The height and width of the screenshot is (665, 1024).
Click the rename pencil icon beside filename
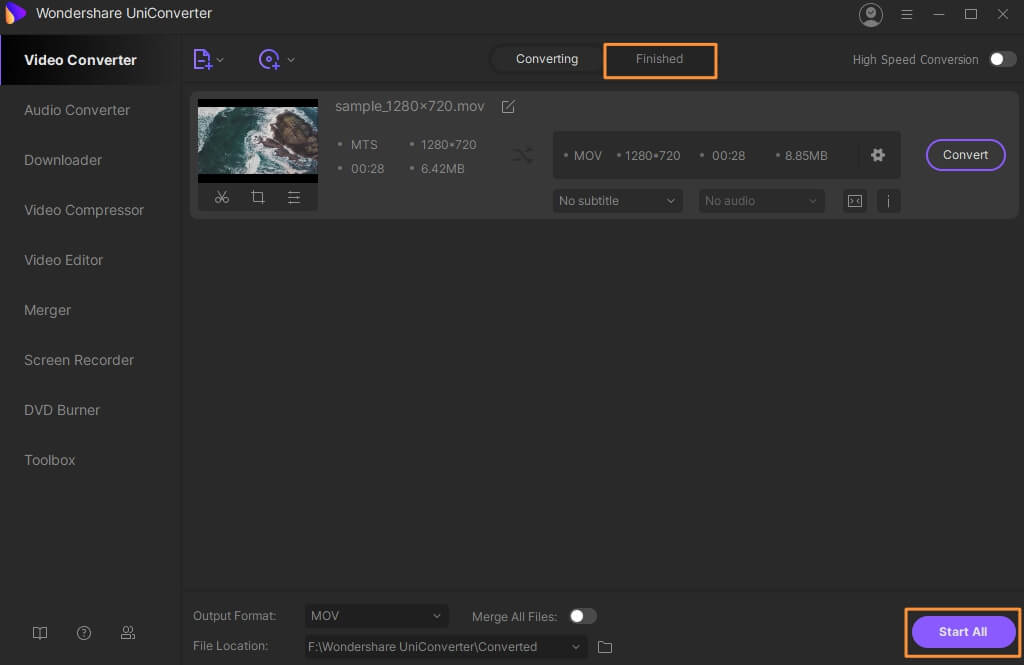(508, 107)
